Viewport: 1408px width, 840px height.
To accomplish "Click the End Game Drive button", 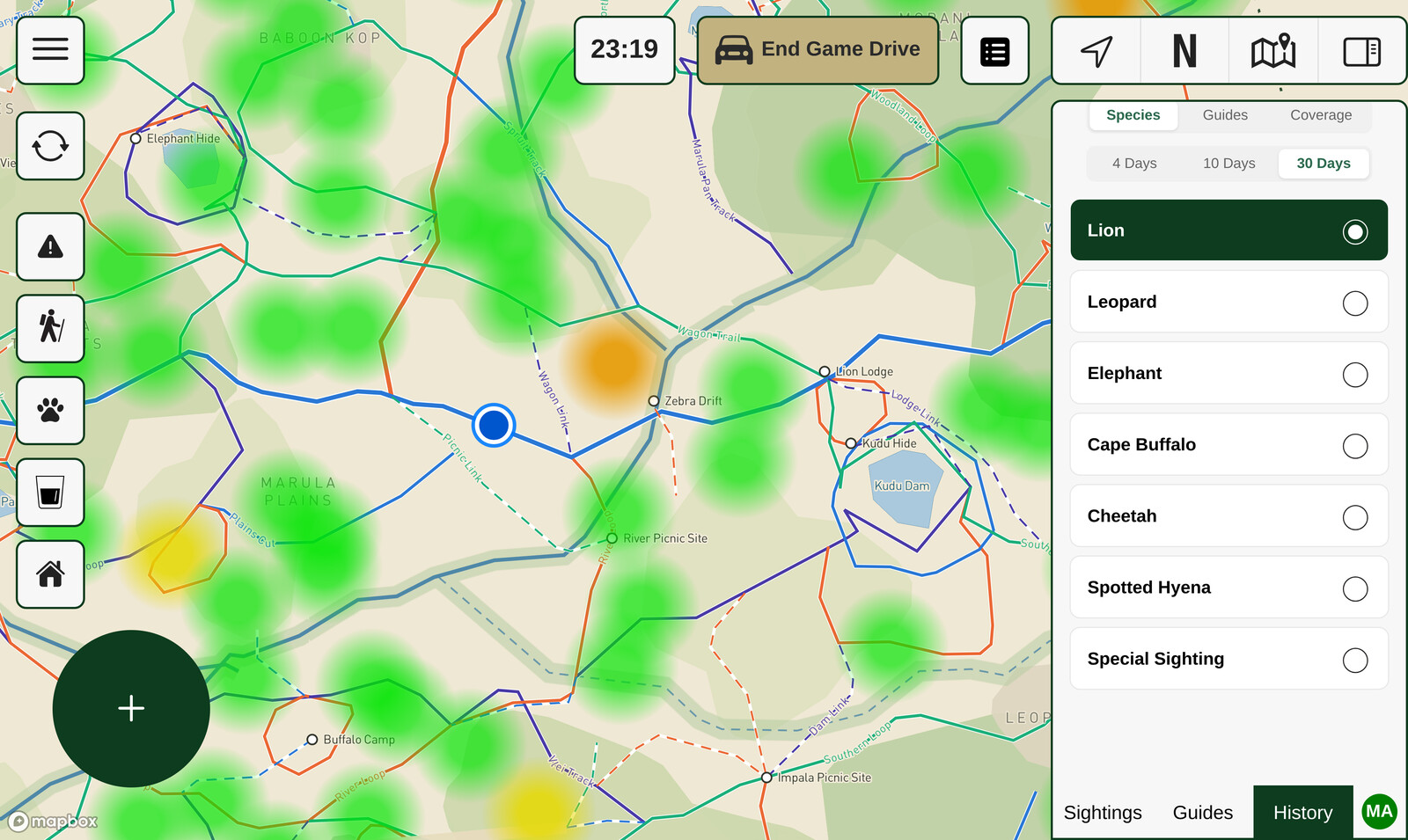I will (818, 50).
